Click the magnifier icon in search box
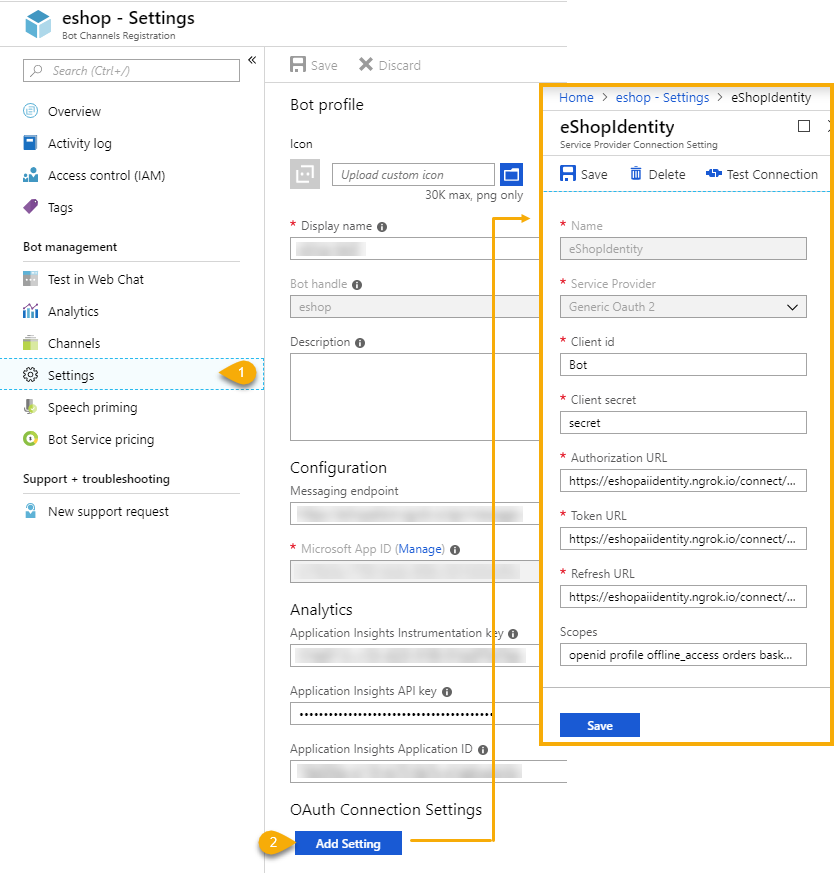 point(37,71)
